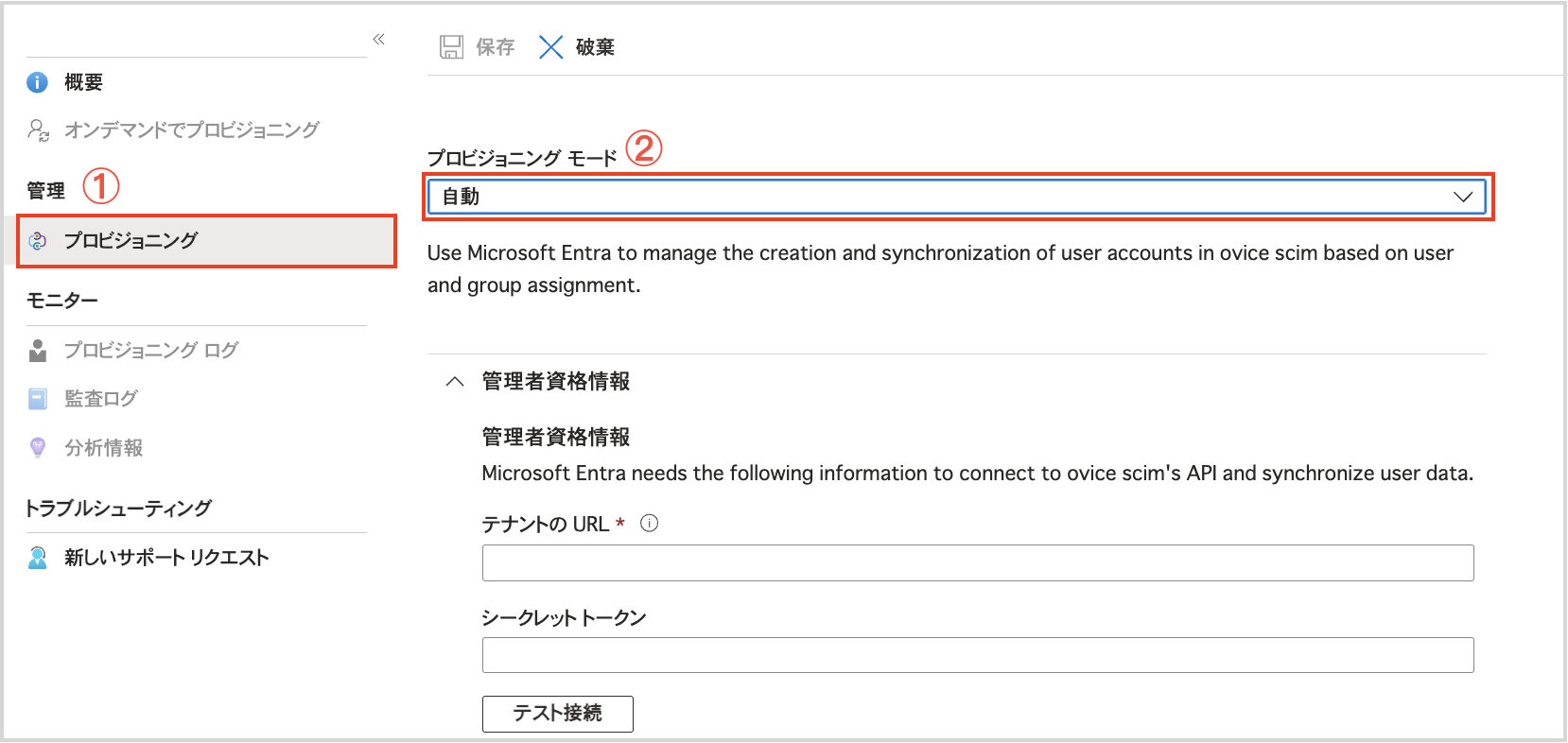Click the プロビジョニング sync icon
This screenshot has width=1568, height=743.
38,241
